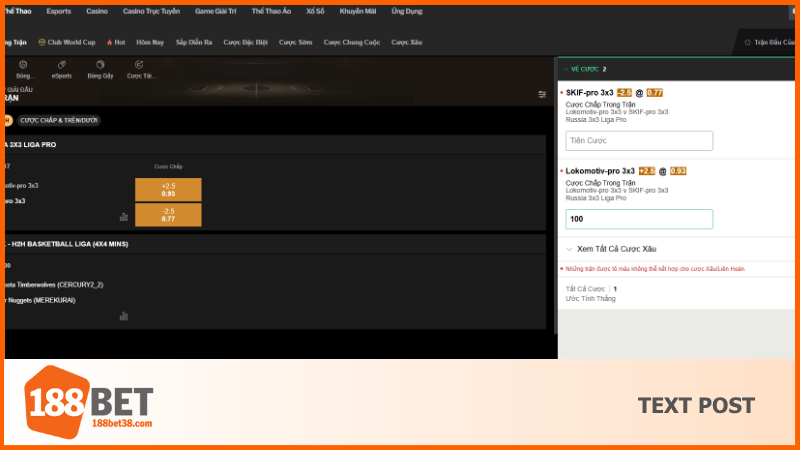800x450 pixels.
Task: Click the stake field containing 100
Action: [x=639, y=219]
